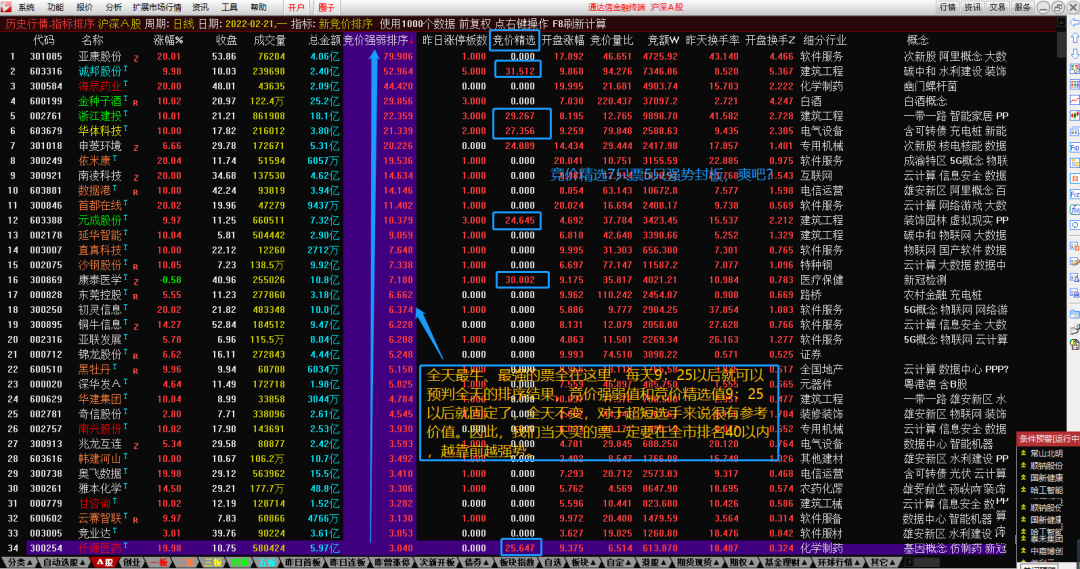
Task: Click the Z marker beside 亚康股份
Action: coord(136,58)
